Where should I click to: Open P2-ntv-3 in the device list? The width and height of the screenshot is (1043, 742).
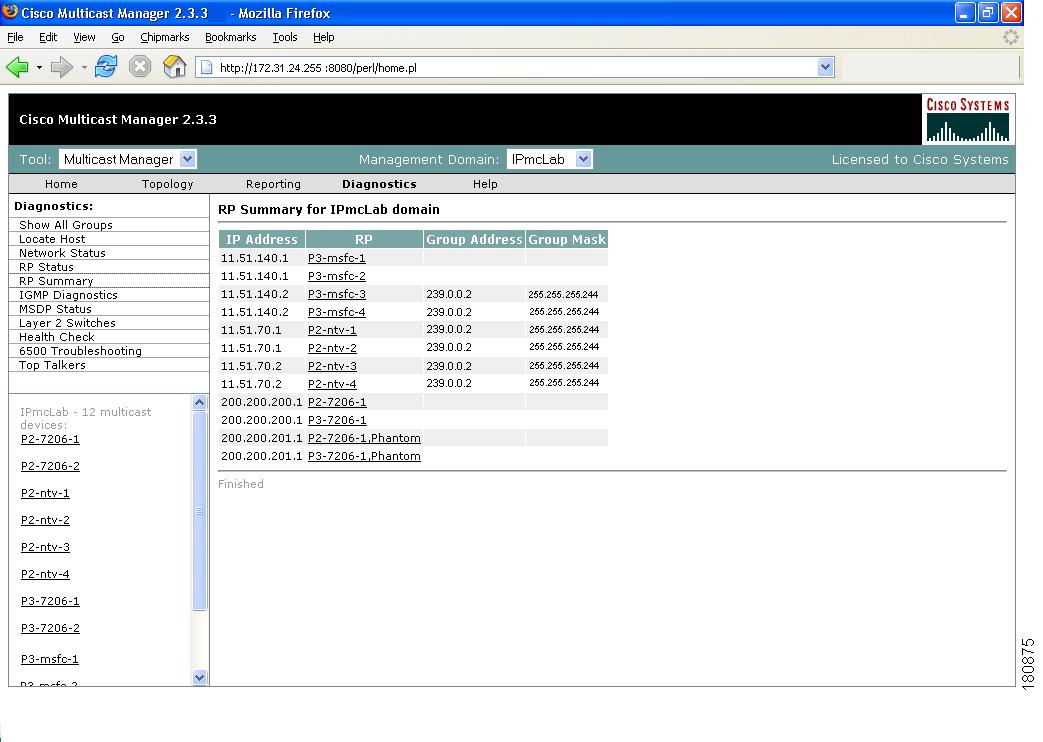tap(45, 546)
